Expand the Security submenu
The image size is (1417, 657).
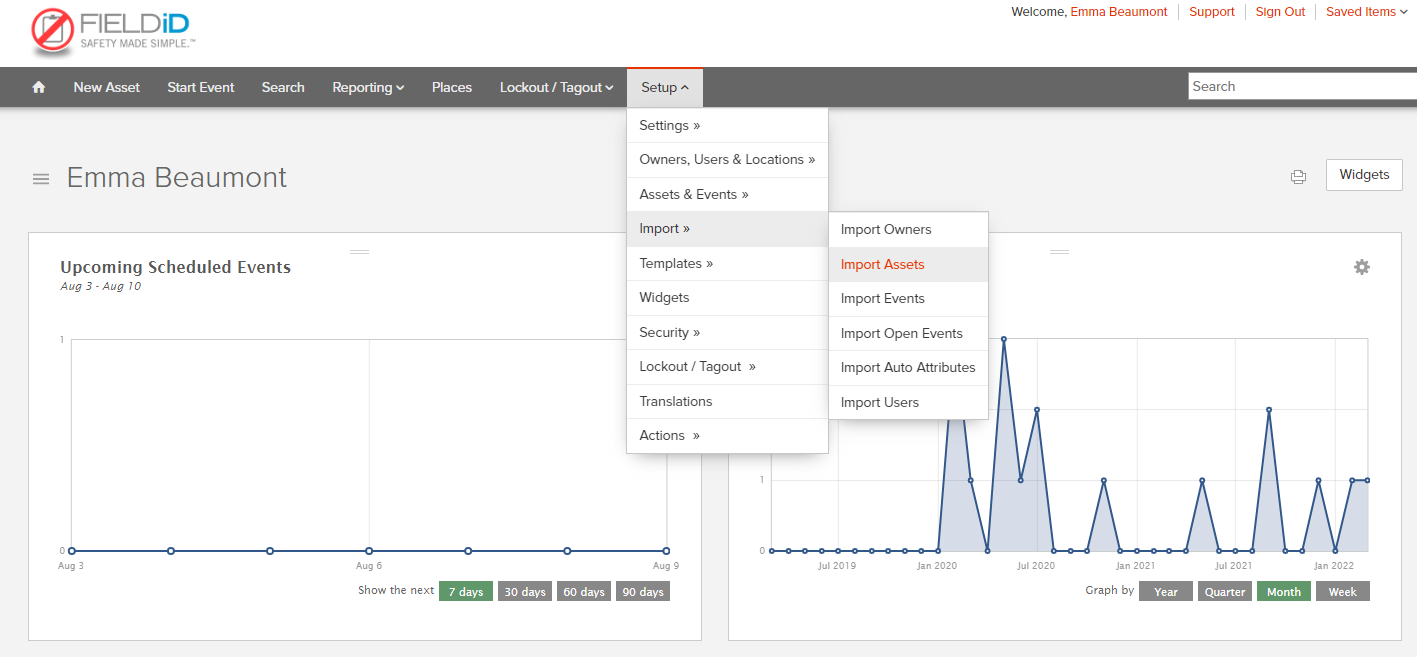pos(727,333)
